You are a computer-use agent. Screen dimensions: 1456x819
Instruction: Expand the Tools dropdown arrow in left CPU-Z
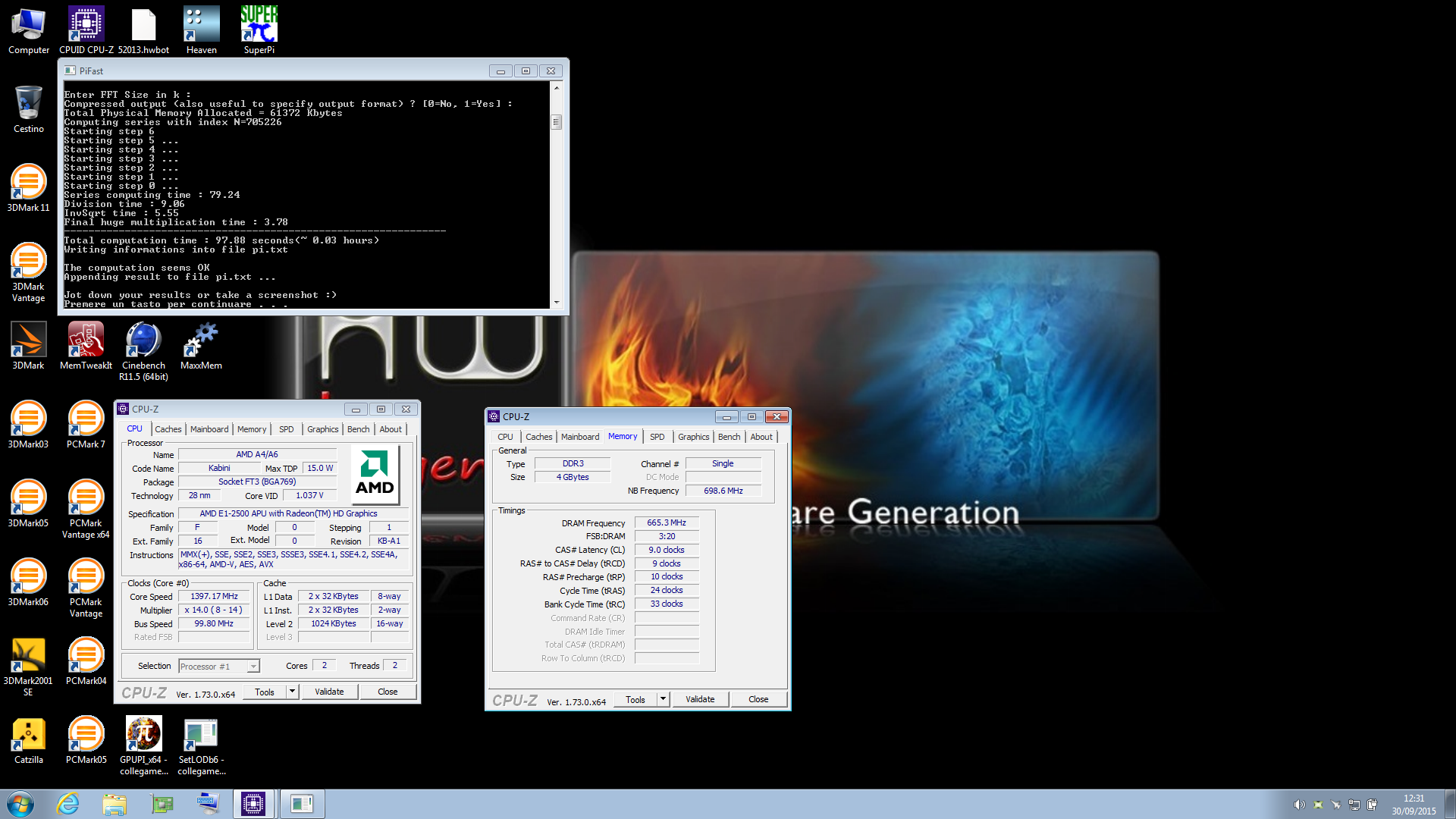(x=292, y=692)
